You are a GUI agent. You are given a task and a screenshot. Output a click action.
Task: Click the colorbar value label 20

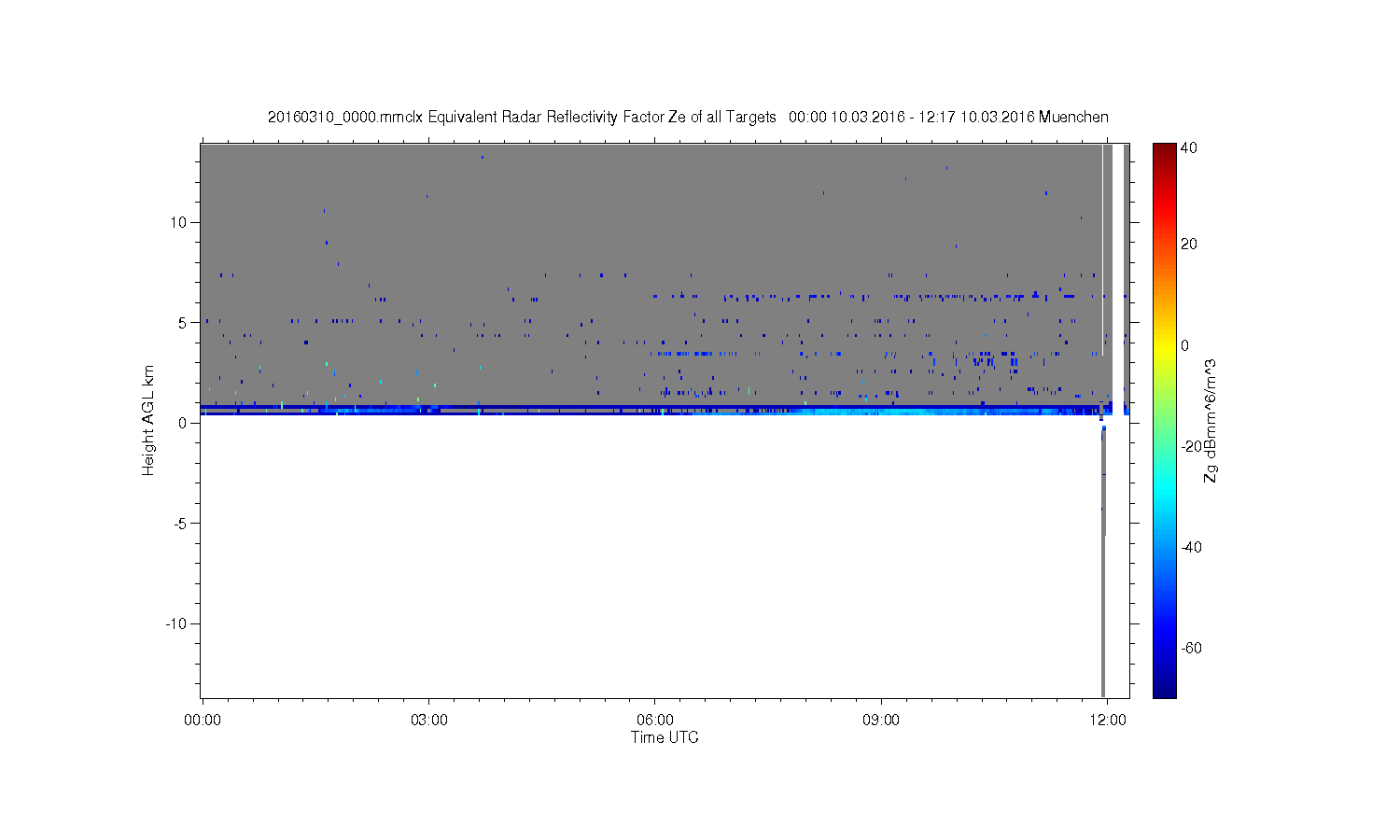click(1189, 245)
